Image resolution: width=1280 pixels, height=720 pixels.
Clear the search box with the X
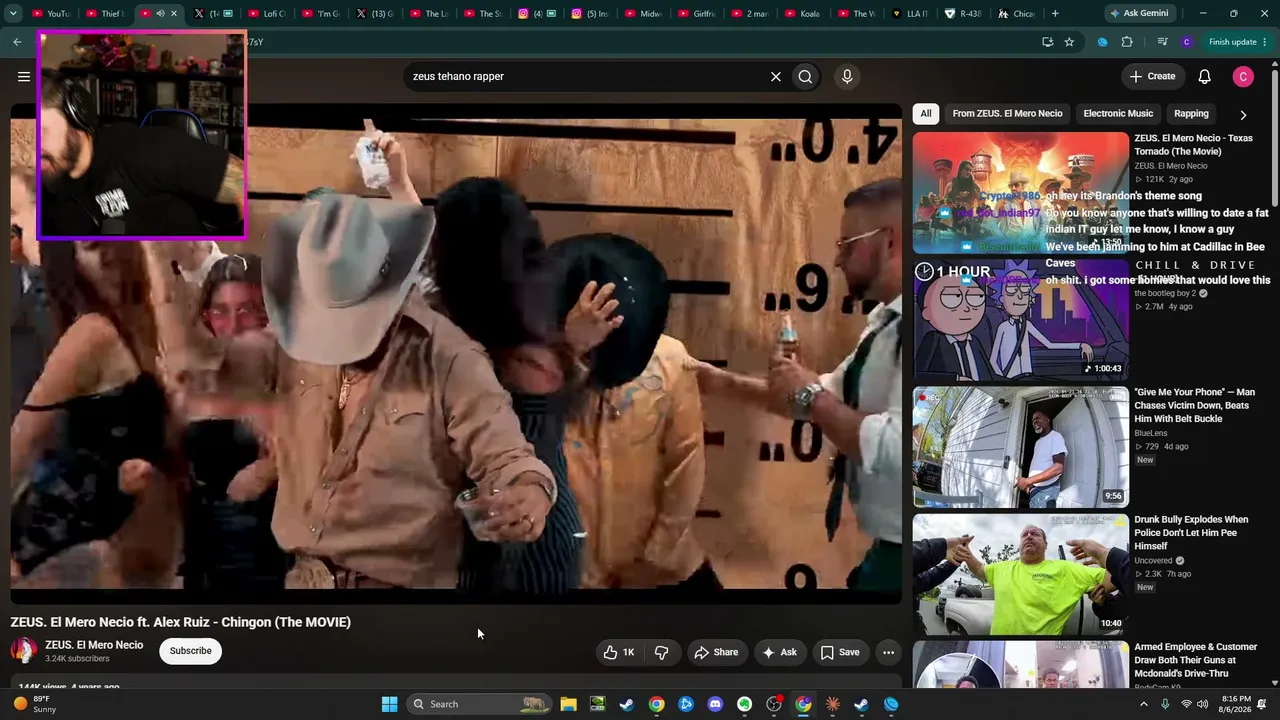click(775, 76)
